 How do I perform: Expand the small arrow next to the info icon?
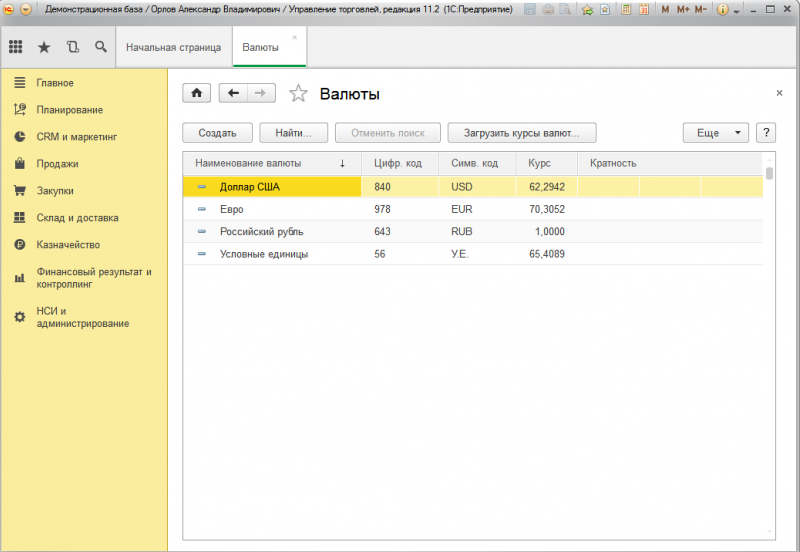coord(737,11)
